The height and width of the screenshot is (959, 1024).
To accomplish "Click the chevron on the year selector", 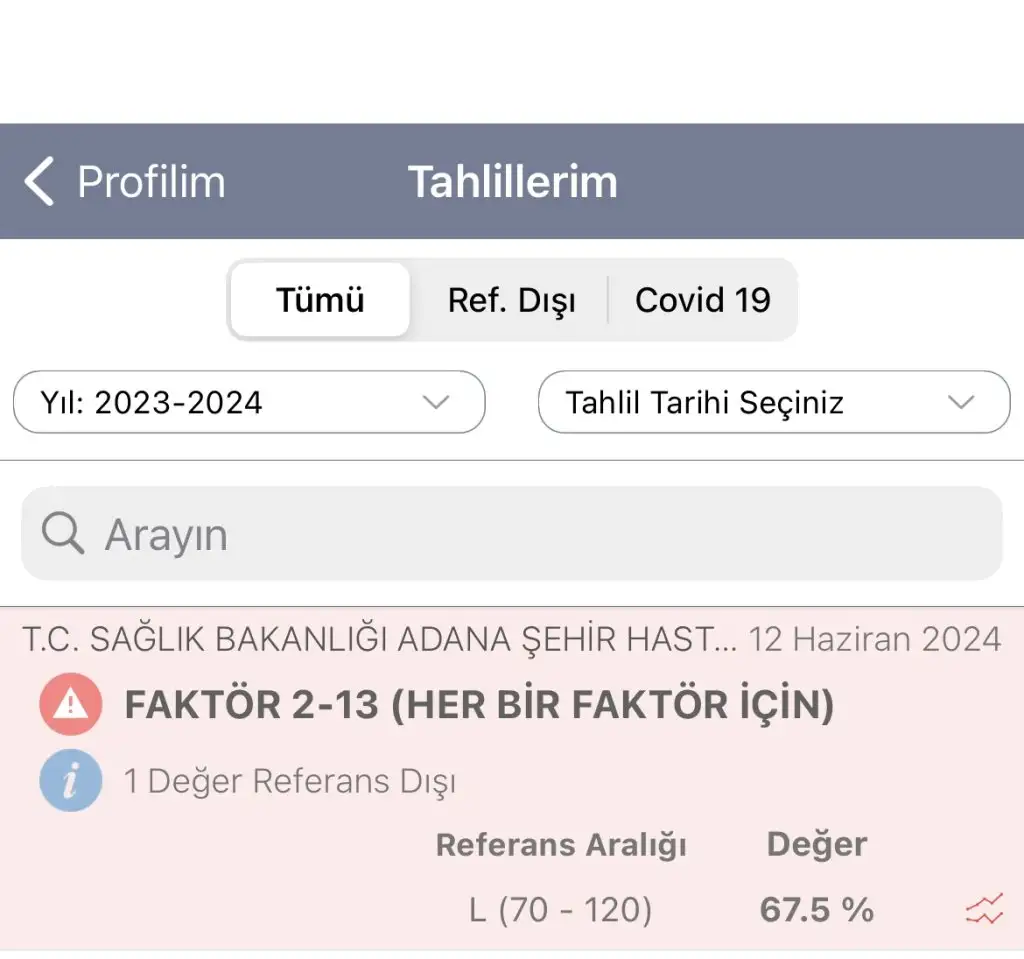I will [x=436, y=402].
